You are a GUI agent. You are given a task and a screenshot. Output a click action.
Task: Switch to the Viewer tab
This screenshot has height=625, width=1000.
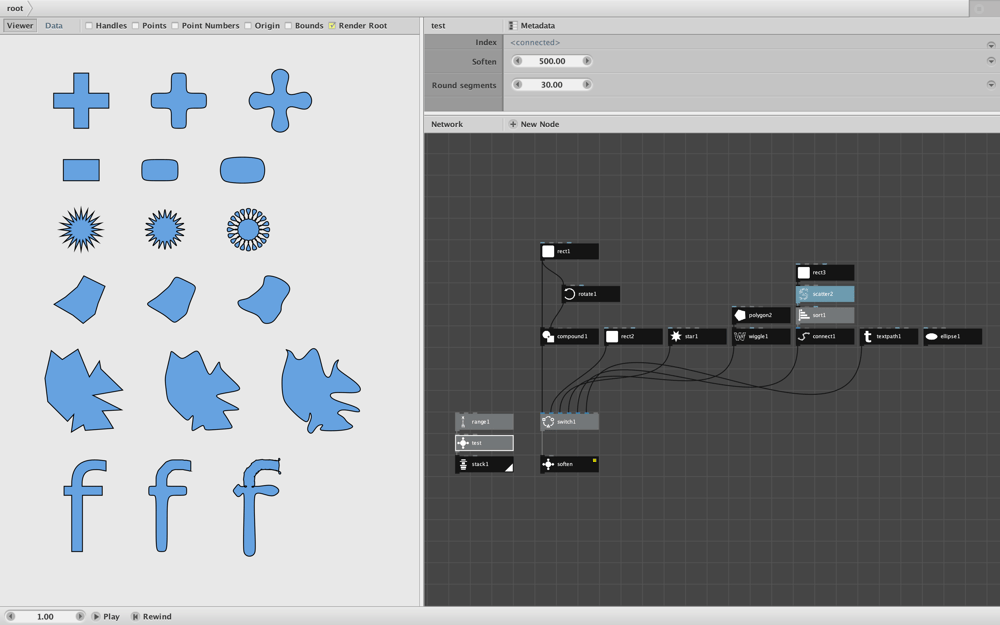point(20,26)
